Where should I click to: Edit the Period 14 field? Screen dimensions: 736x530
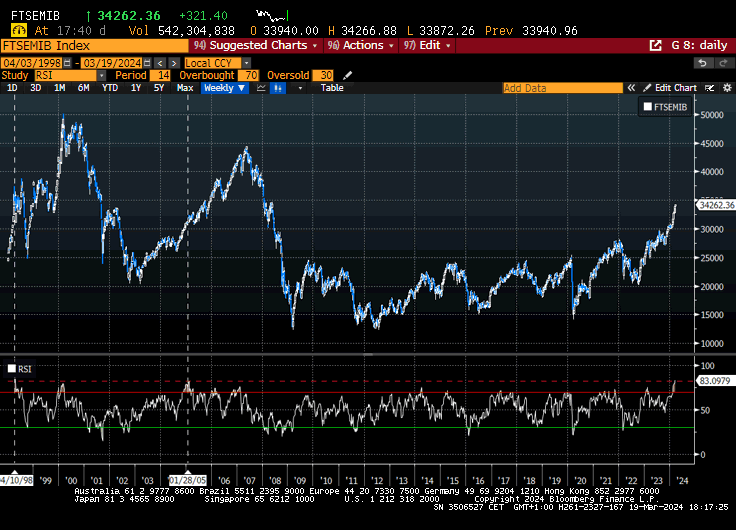pyautogui.click(x=160, y=75)
